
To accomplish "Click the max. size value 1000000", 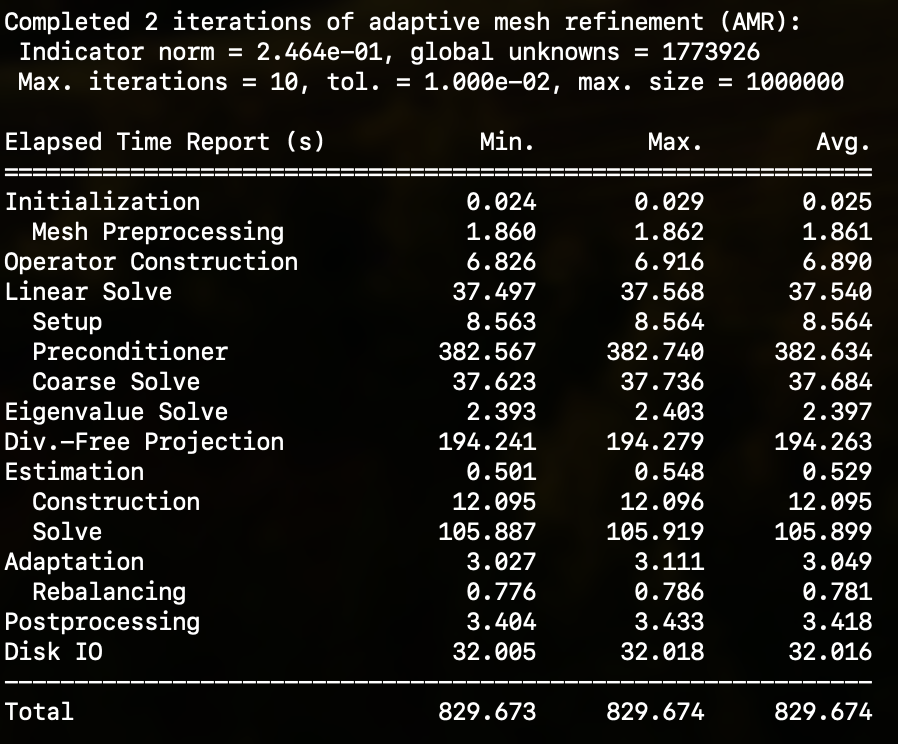I will click(x=795, y=82).
